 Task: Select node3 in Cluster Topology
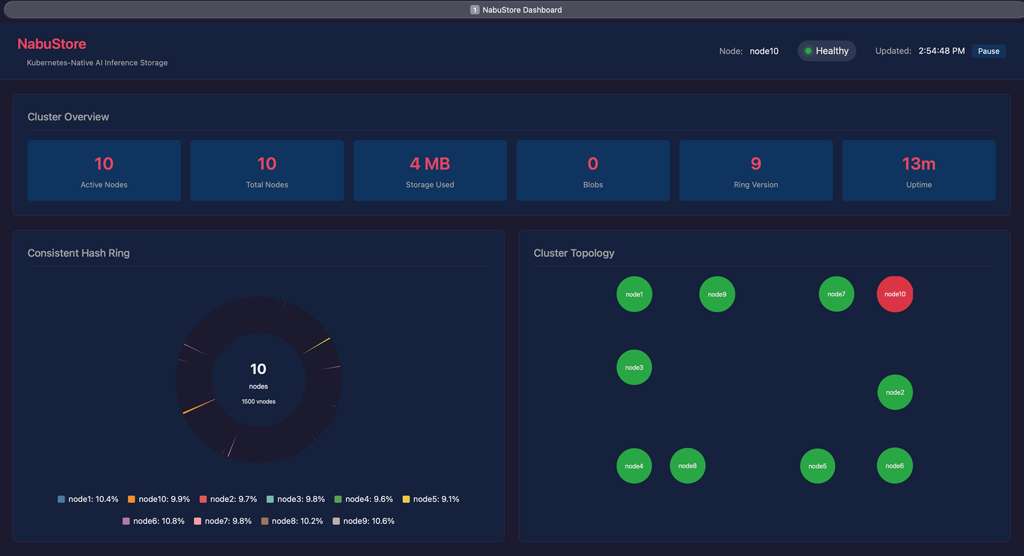click(634, 367)
